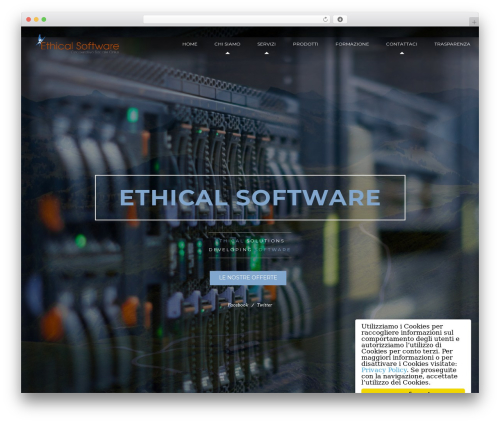Open the CONTATTACI menu
Image resolution: width=500 pixels, height=423 pixels.
401,44
